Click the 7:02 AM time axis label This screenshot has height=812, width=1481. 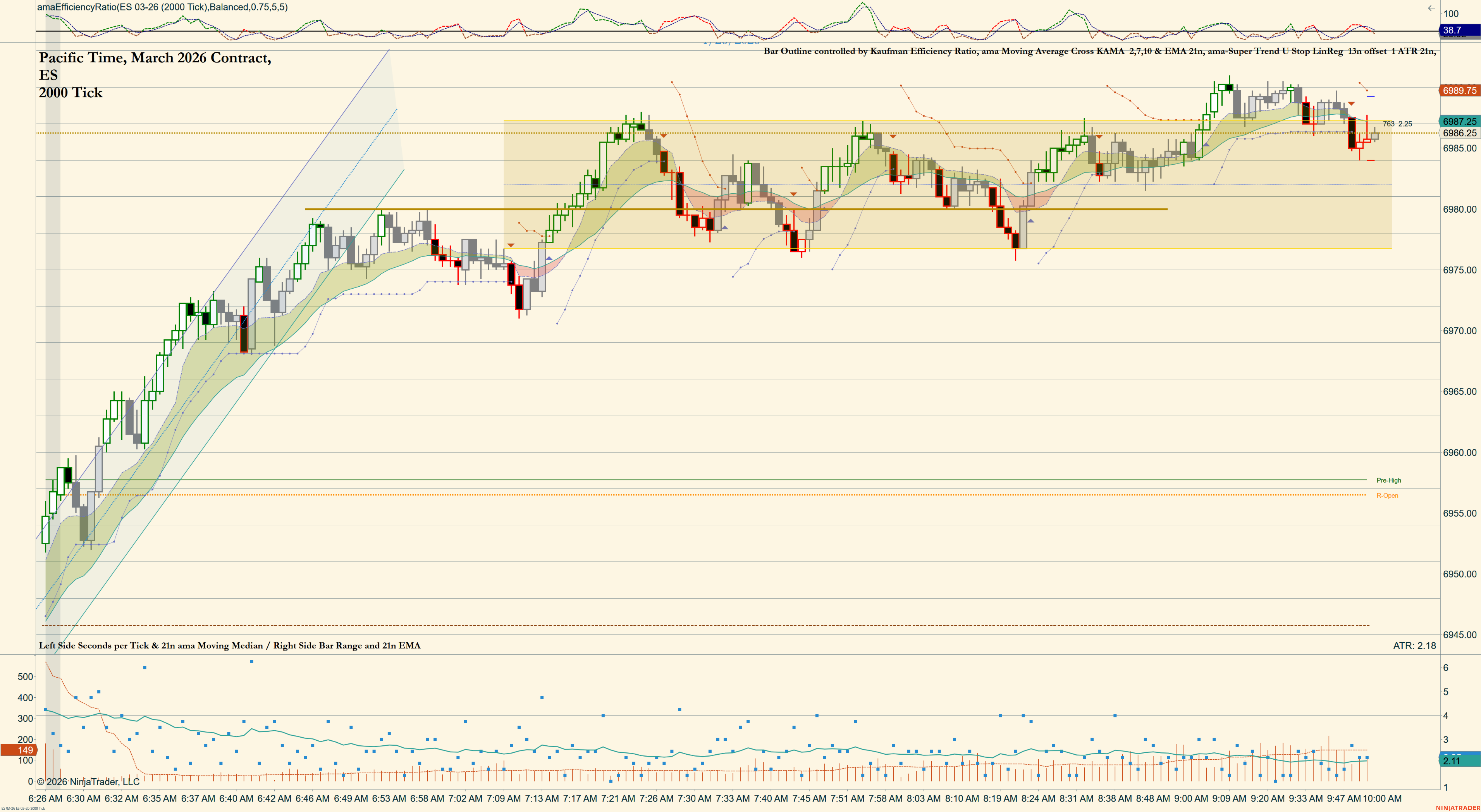coord(465,799)
